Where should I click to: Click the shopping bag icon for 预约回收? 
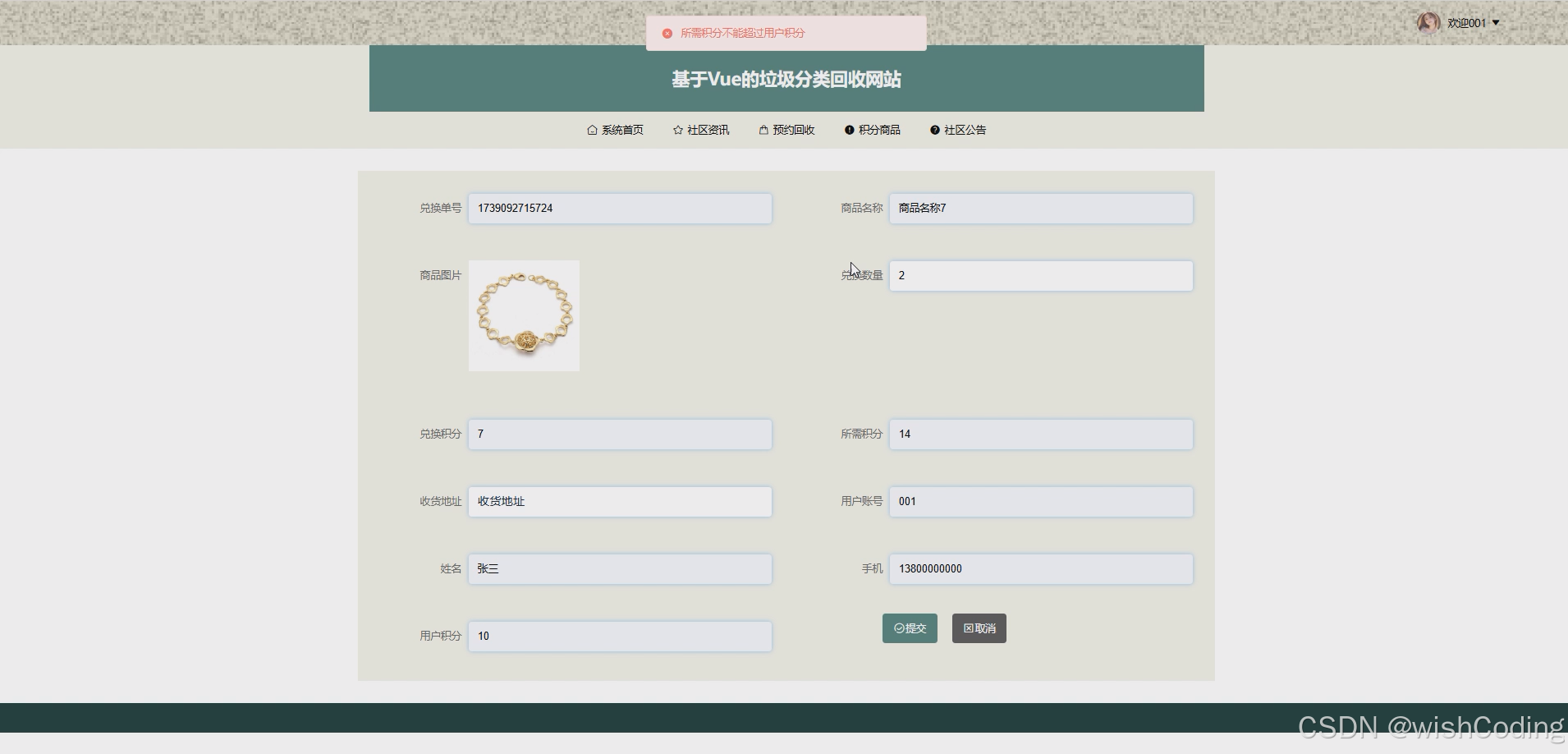pyautogui.click(x=763, y=130)
